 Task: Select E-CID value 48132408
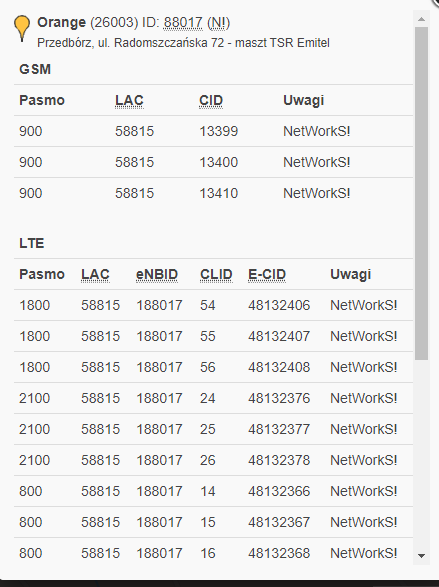(279, 368)
